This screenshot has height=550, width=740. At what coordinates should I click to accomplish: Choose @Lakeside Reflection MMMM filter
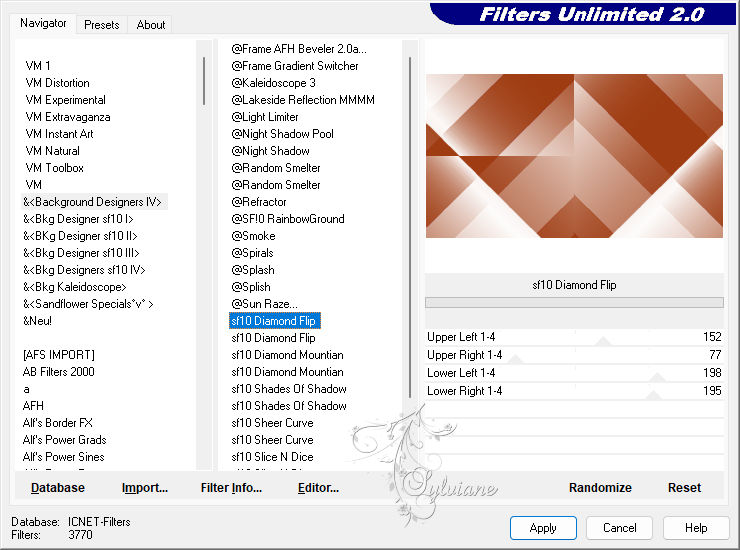click(303, 100)
